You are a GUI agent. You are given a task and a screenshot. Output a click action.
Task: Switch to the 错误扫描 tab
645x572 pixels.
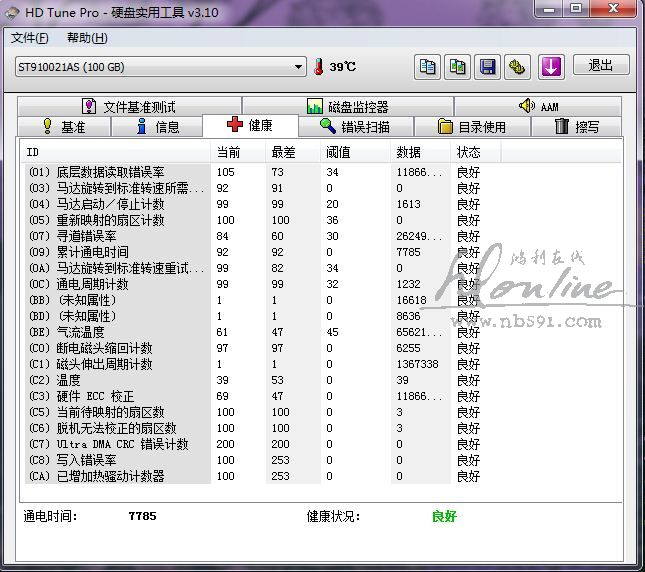click(x=354, y=127)
